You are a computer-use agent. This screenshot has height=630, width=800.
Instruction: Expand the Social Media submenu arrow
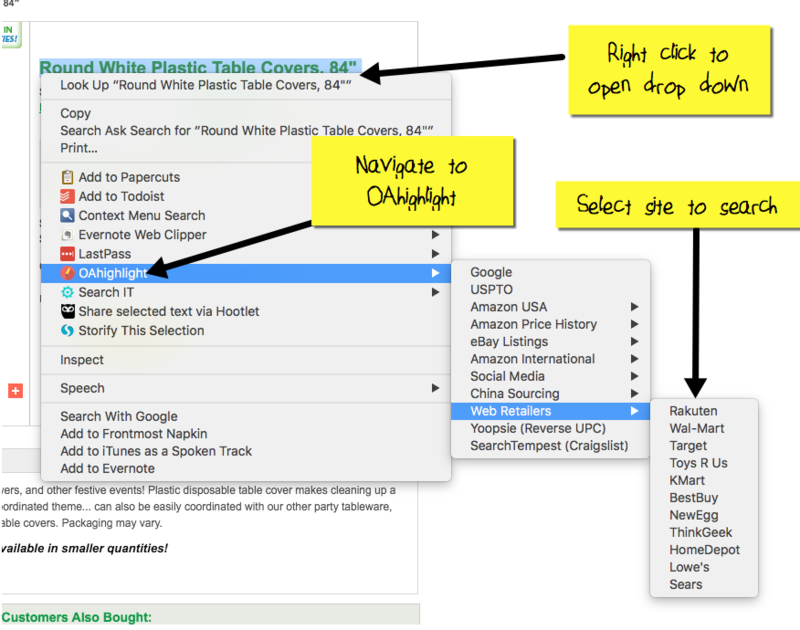pos(634,376)
